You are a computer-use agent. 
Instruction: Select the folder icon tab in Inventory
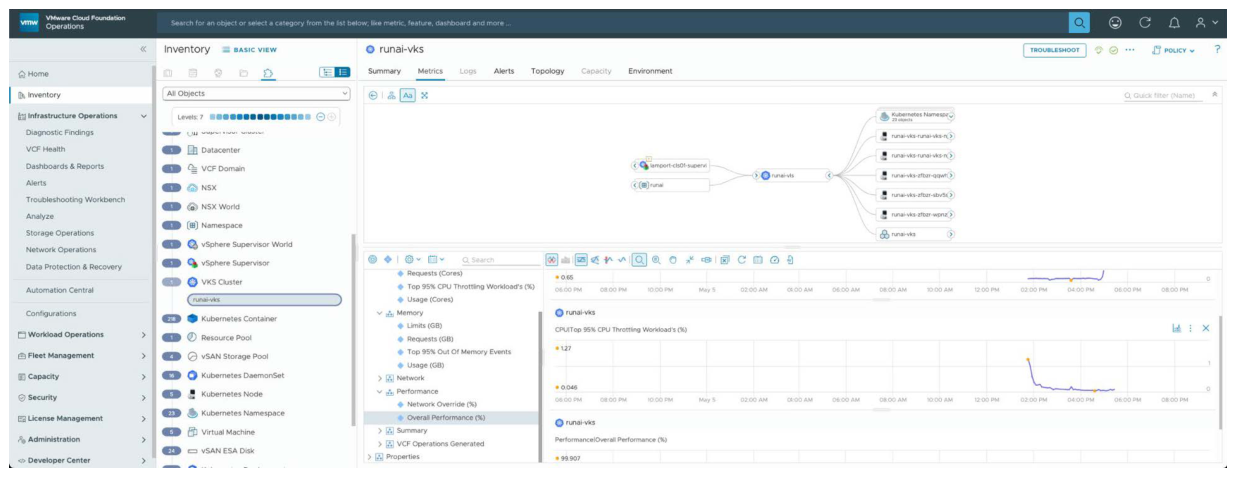[x=243, y=72]
